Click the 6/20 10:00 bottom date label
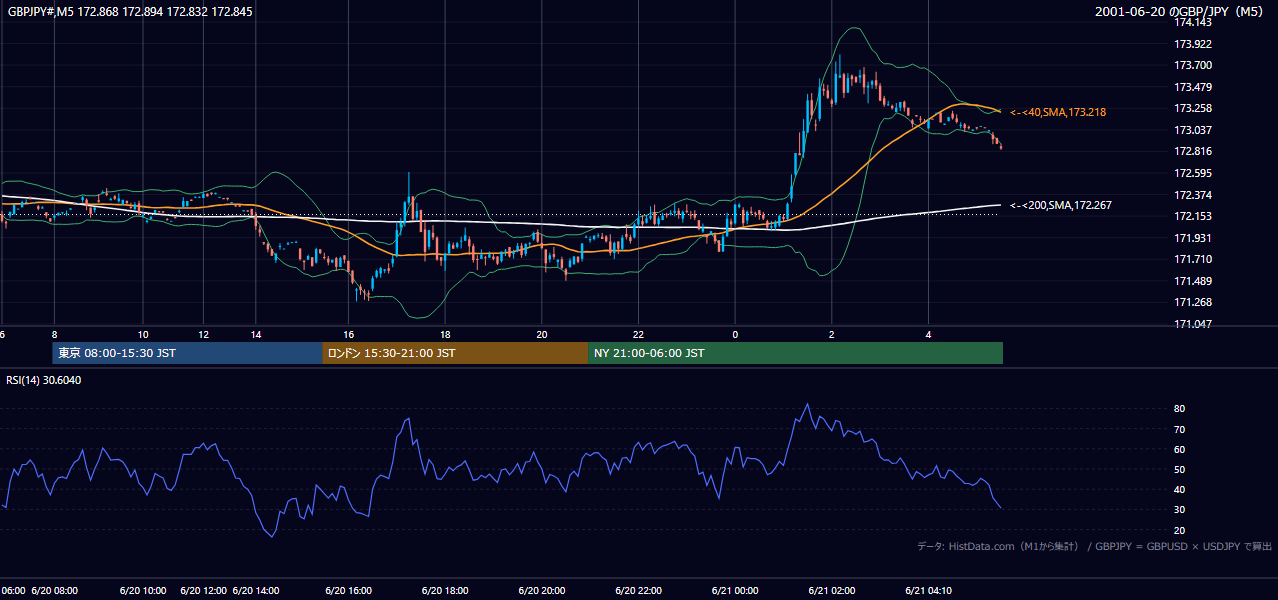 coord(143,591)
